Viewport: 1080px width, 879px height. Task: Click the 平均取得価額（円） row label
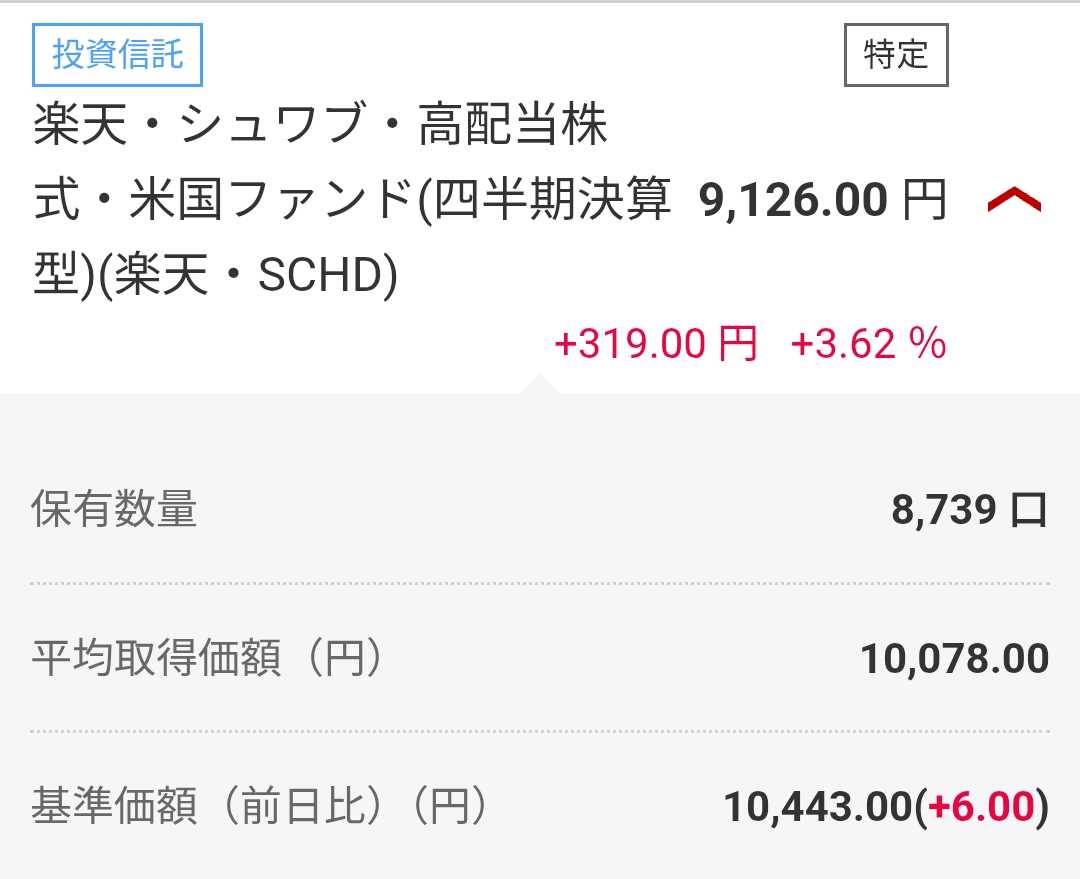[207, 659]
